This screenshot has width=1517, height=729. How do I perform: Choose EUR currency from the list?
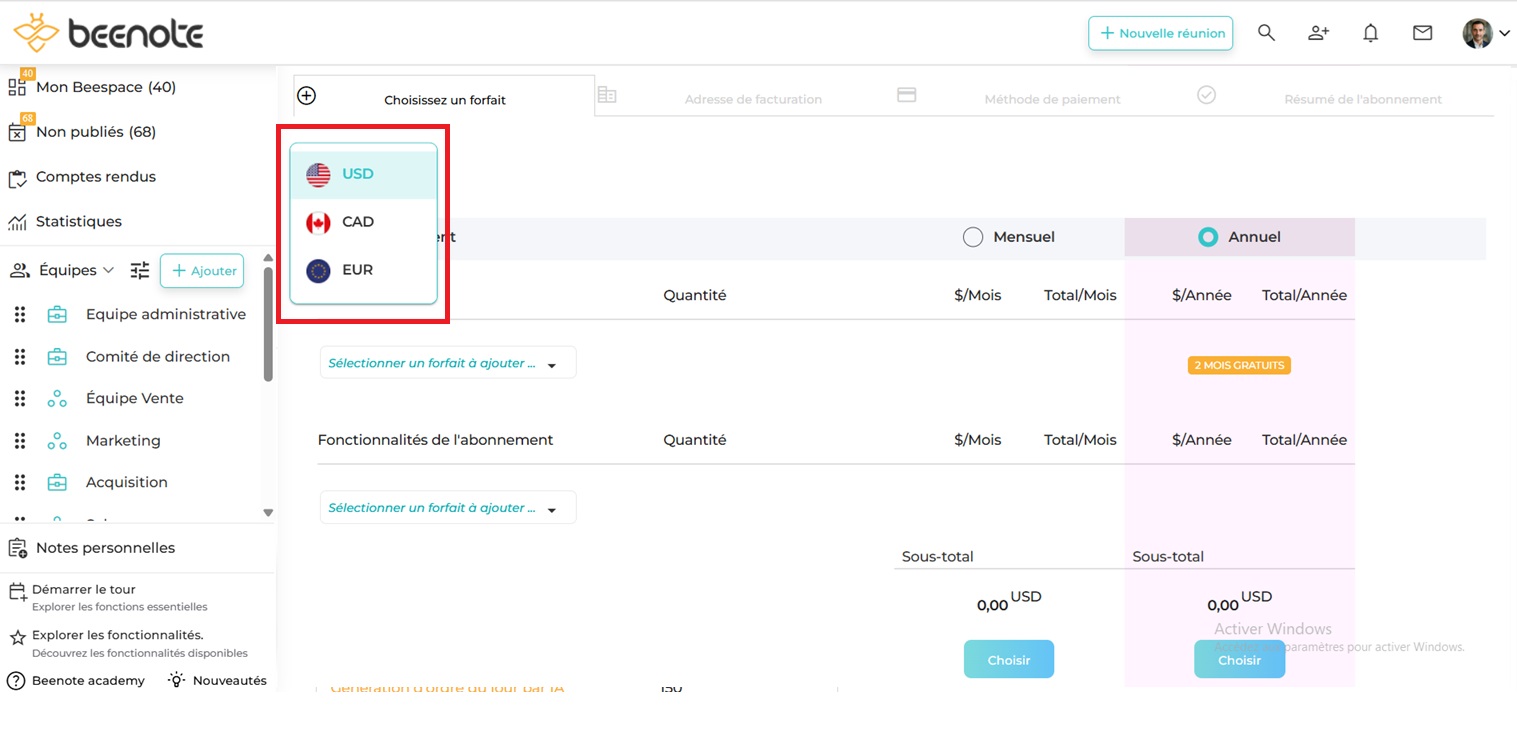pos(357,270)
